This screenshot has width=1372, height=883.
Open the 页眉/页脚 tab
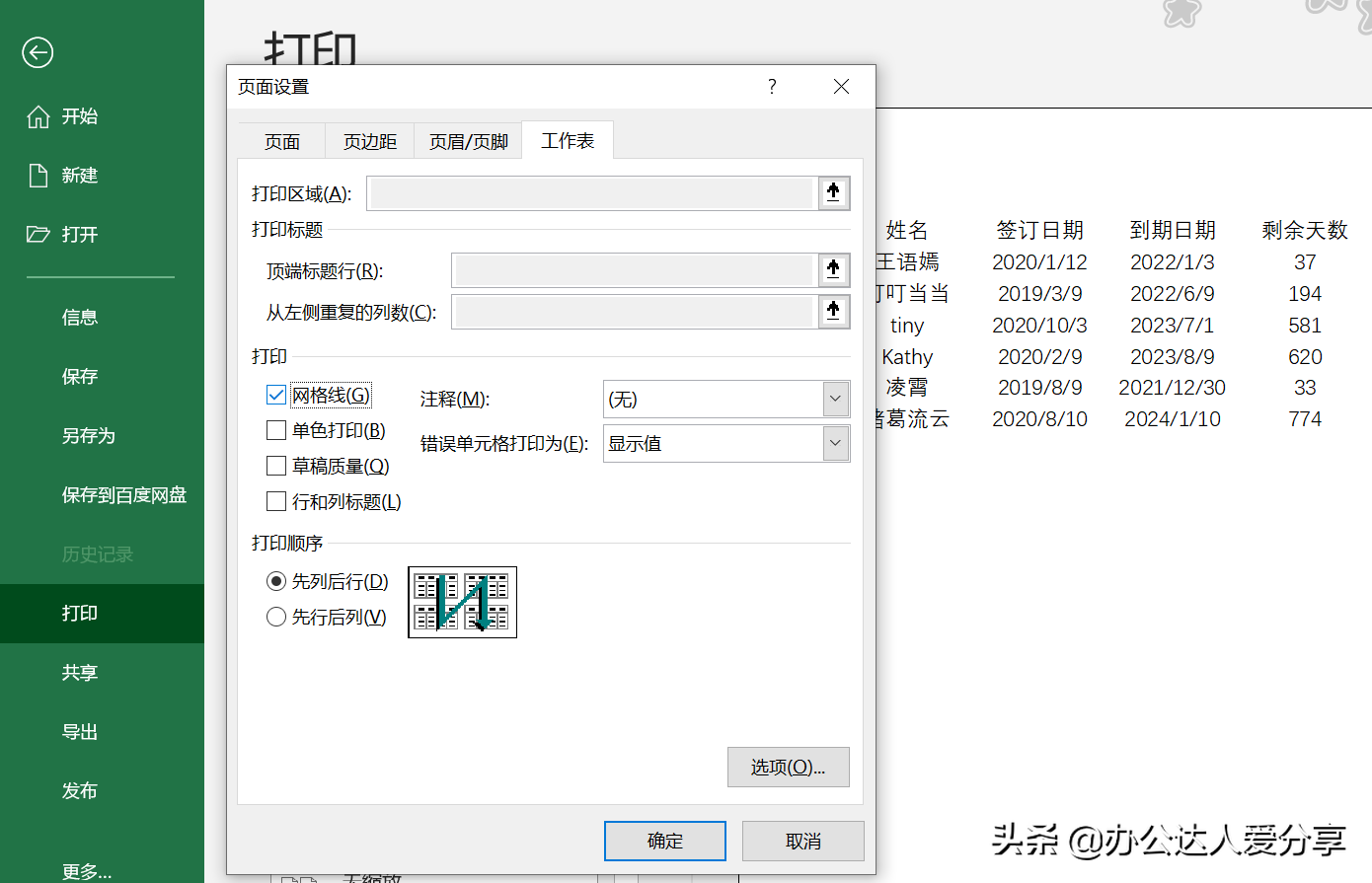click(x=468, y=142)
